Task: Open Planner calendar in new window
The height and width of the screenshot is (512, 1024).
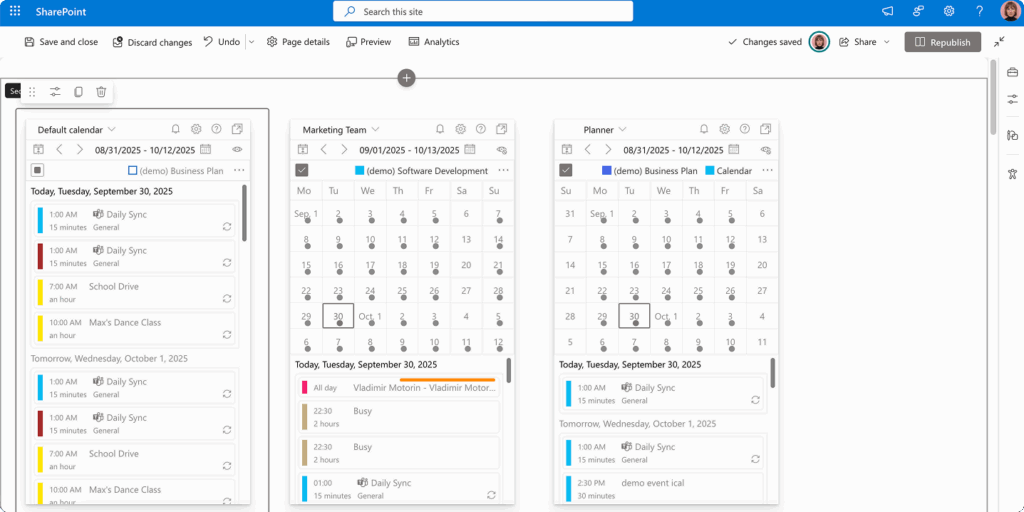Action: pyautogui.click(x=765, y=129)
